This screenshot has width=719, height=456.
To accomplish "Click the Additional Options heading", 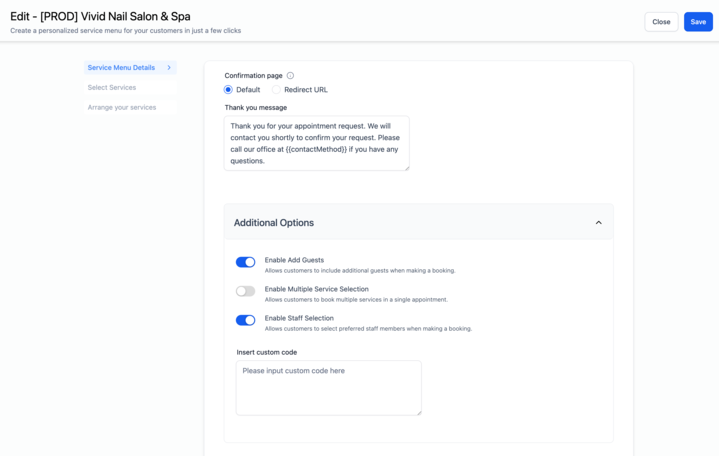I will point(274,222).
